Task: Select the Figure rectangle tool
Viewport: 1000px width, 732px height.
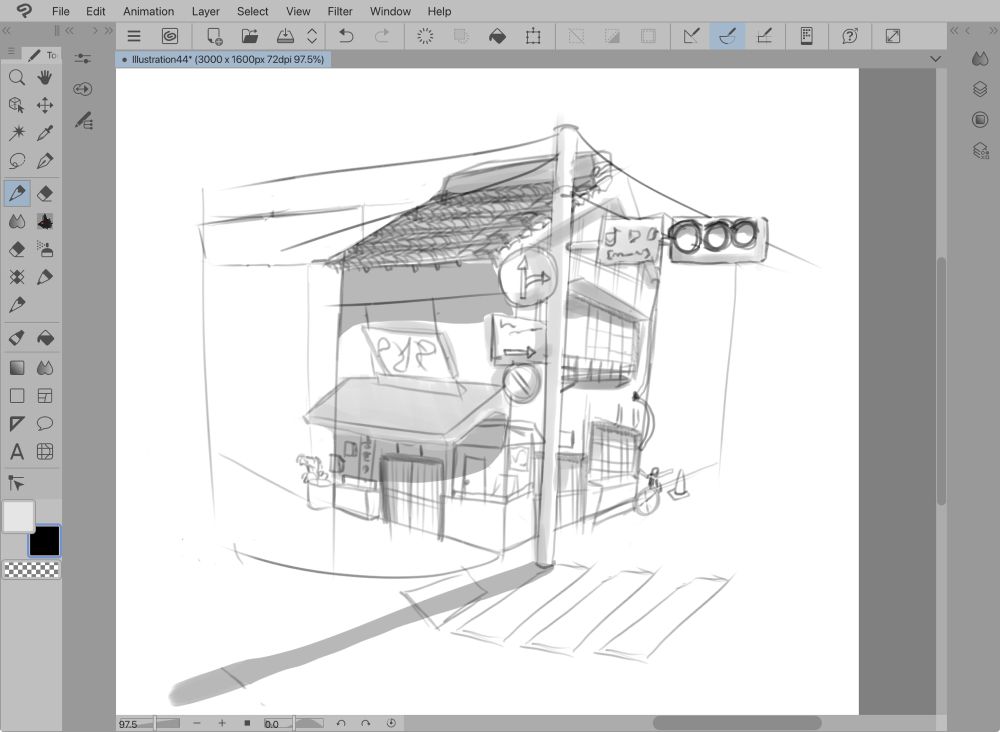Action: click(17, 396)
